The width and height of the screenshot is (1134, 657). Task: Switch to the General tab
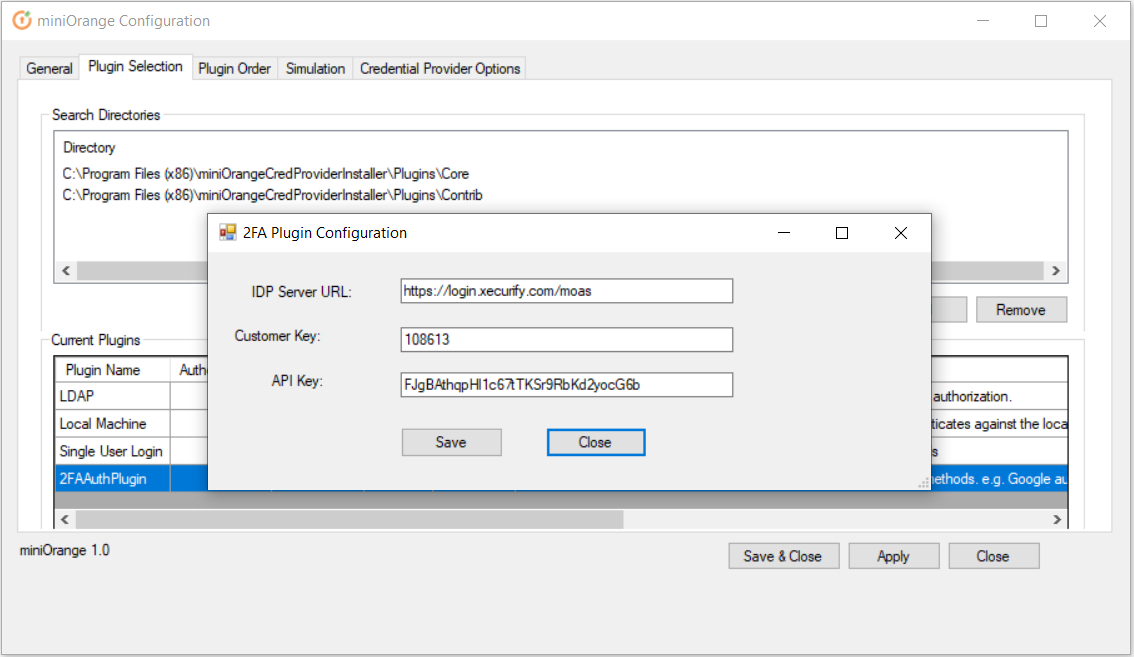click(49, 69)
